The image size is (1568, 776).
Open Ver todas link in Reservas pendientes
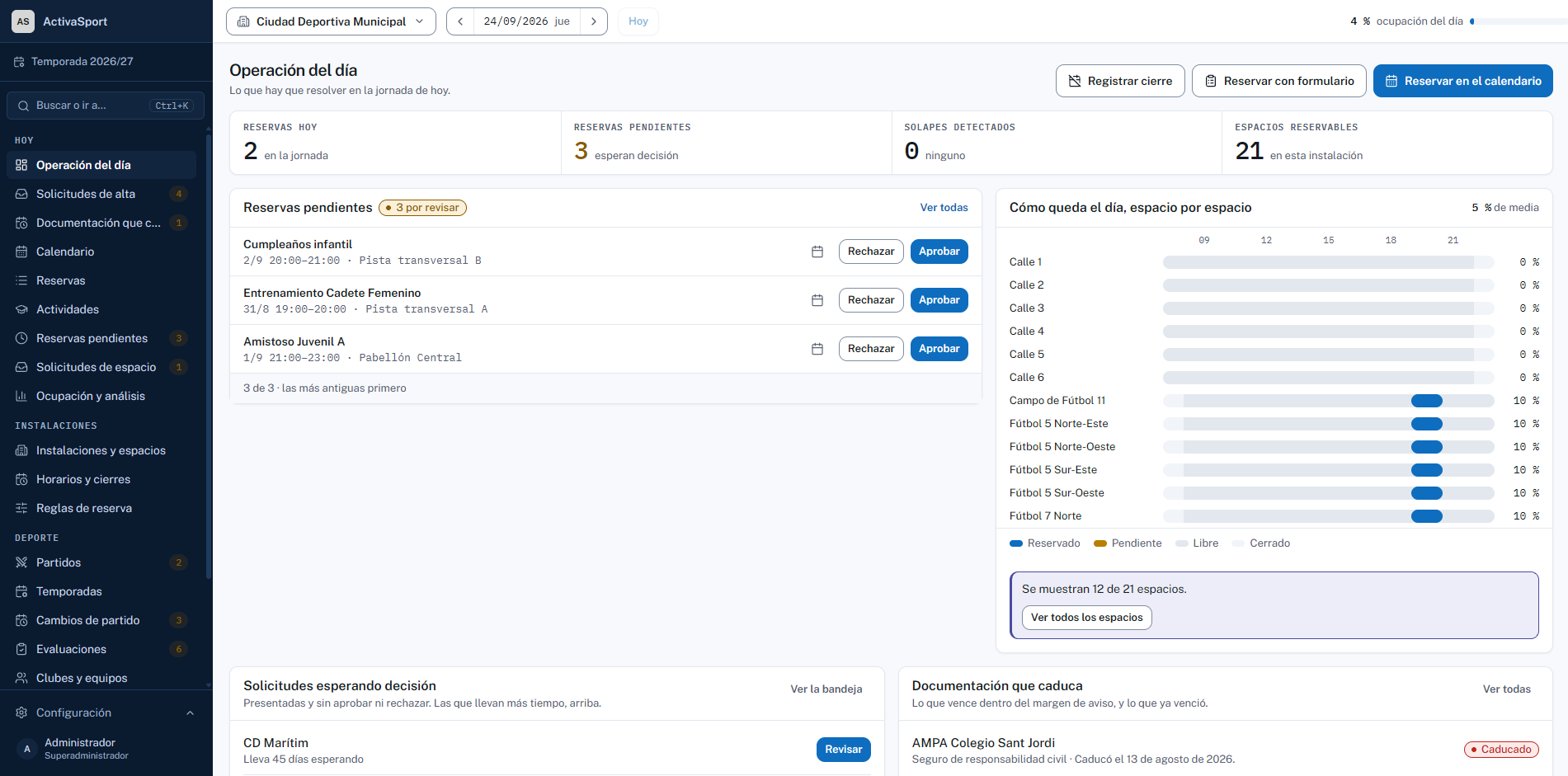[944, 208]
